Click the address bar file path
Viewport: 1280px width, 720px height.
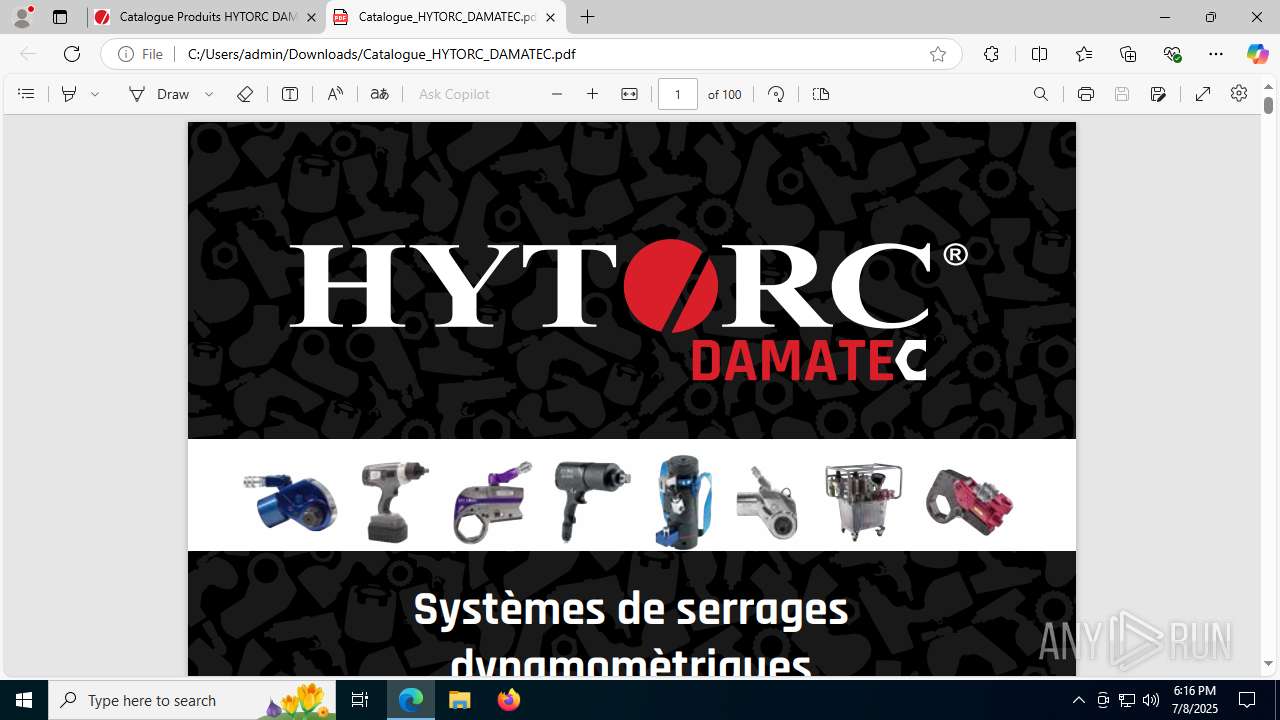(x=381, y=54)
